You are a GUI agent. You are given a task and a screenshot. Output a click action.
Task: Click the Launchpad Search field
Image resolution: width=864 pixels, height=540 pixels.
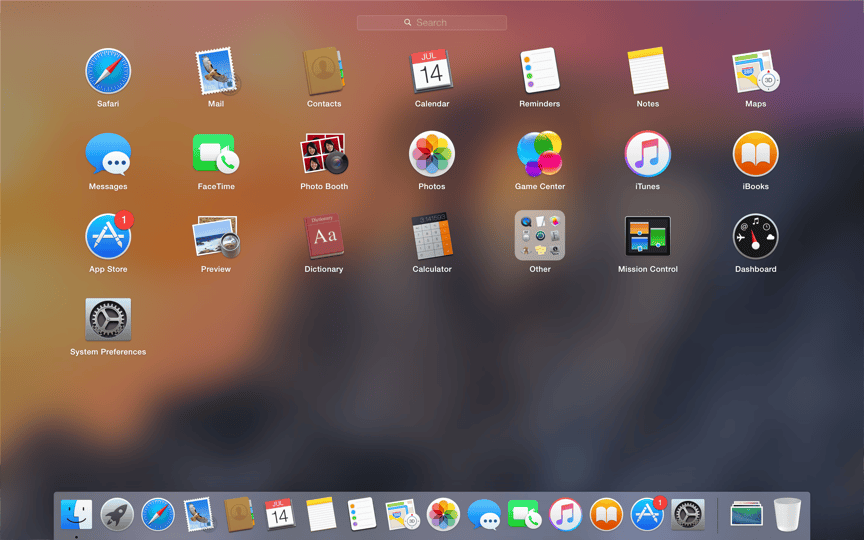pos(432,23)
